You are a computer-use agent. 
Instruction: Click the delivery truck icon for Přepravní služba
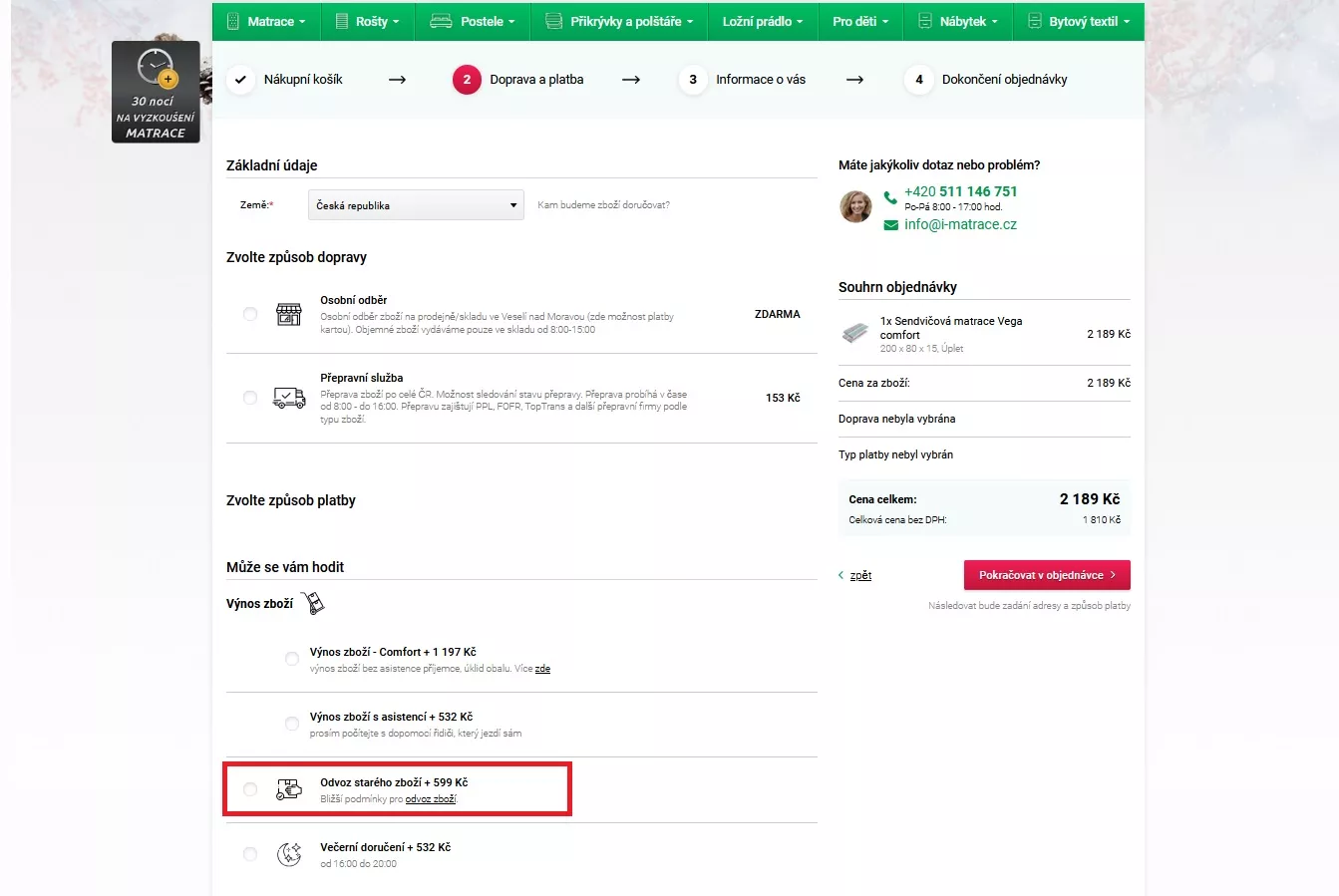click(289, 399)
